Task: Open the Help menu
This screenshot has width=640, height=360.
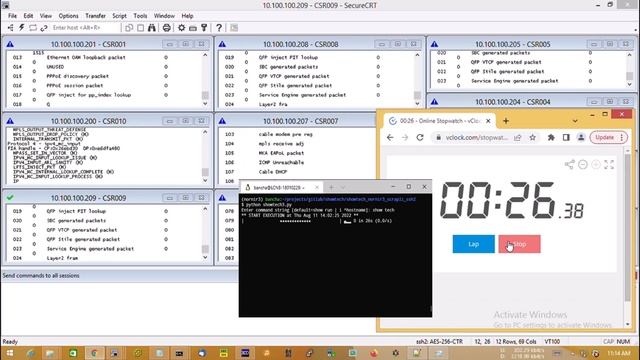Action: tap(187, 16)
